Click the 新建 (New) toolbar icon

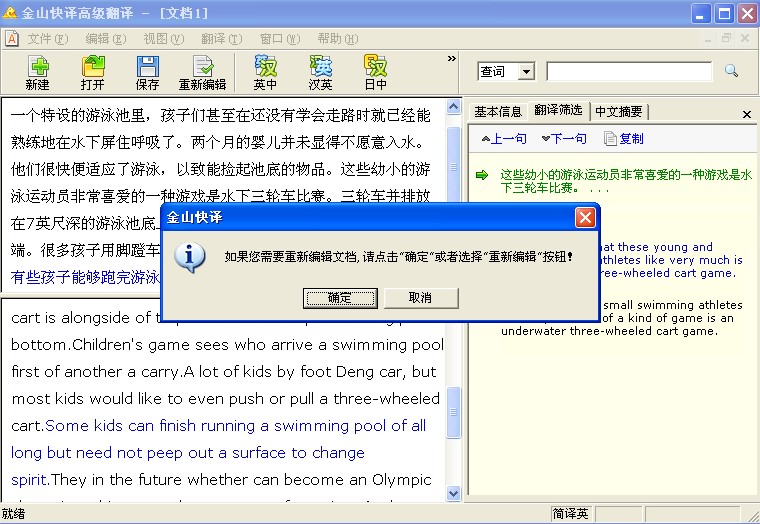click(x=38, y=73)
